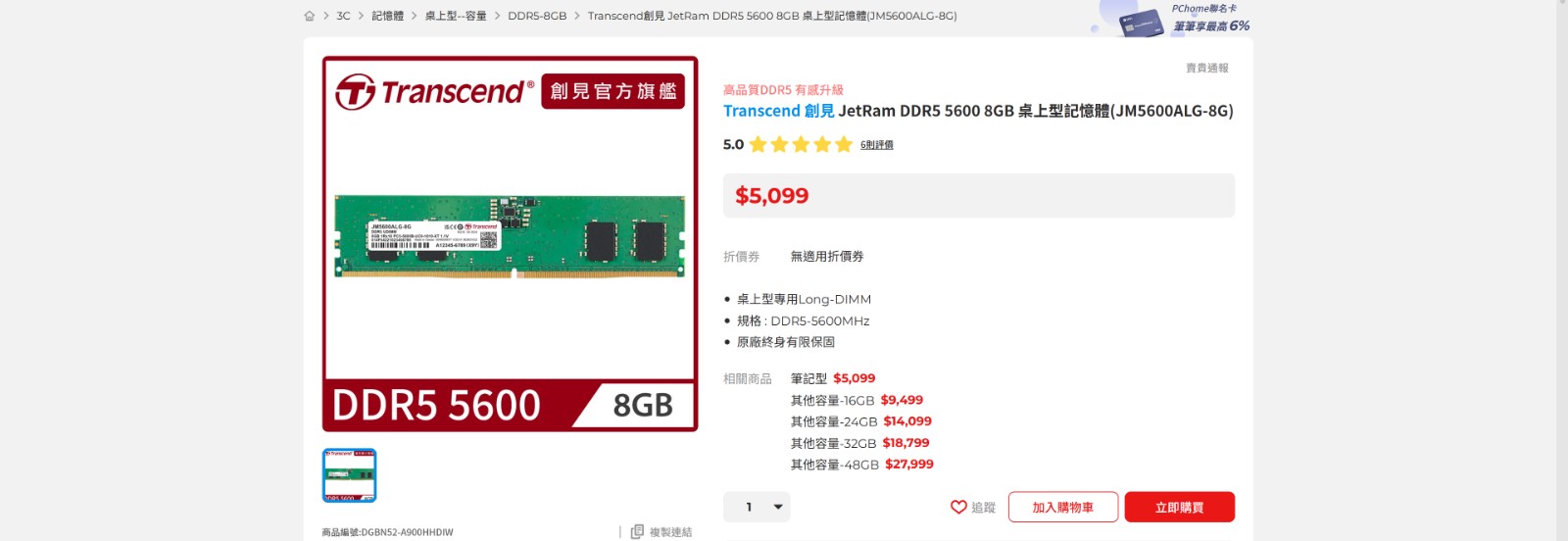Go to DDR5-8GB breadcrumb
This screenshot has height=541, width=1568.
[537, 16]
